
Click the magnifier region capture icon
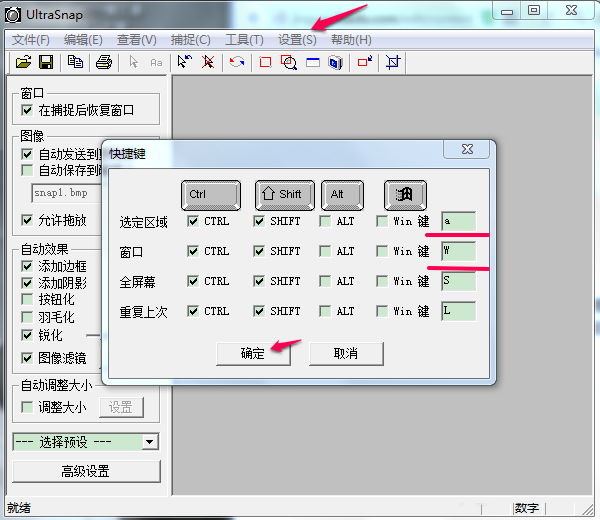click(289, 62)
